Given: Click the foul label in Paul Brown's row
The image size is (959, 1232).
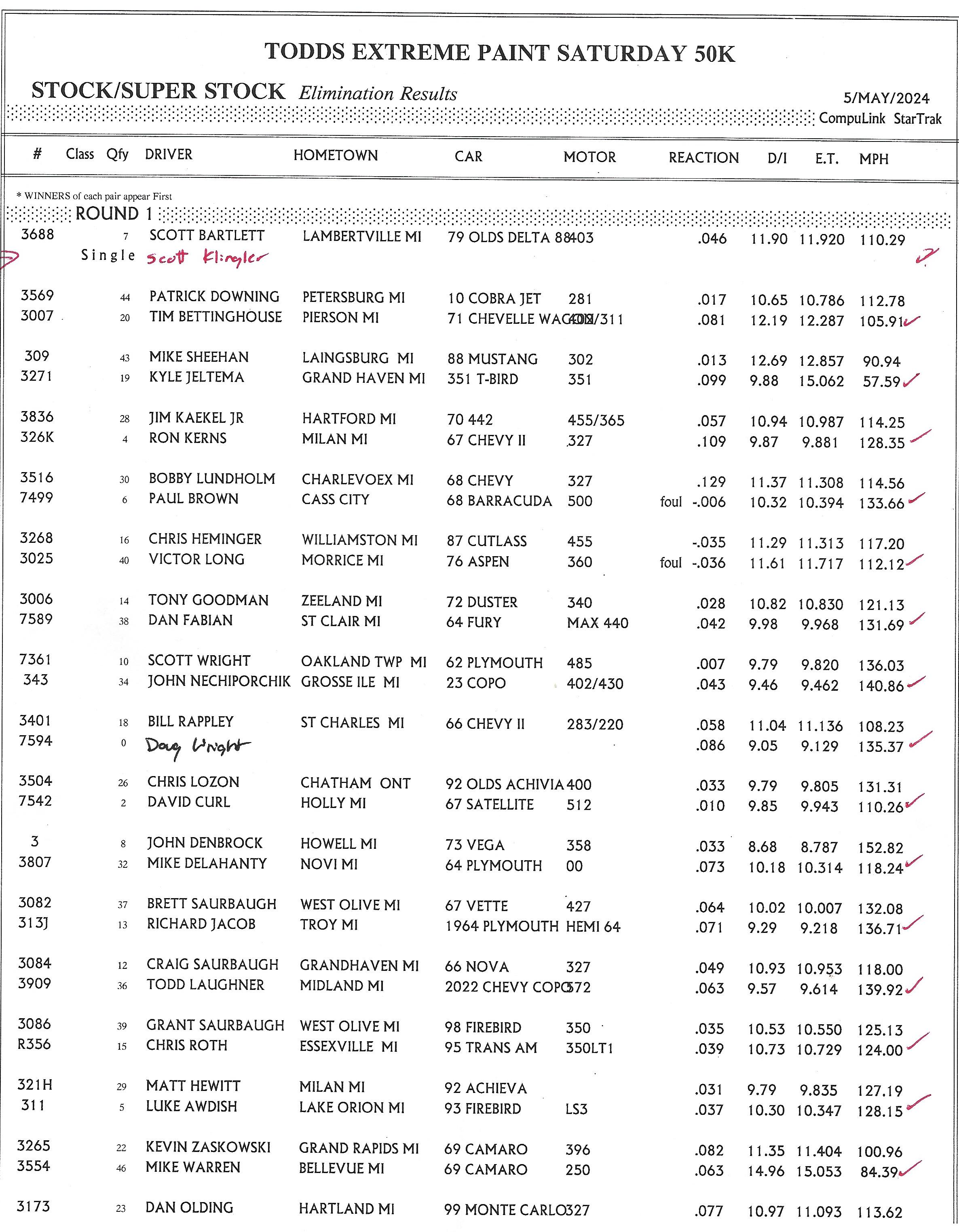Looking at the screenshot, I should pyautogui.click(x=671, y=502).
